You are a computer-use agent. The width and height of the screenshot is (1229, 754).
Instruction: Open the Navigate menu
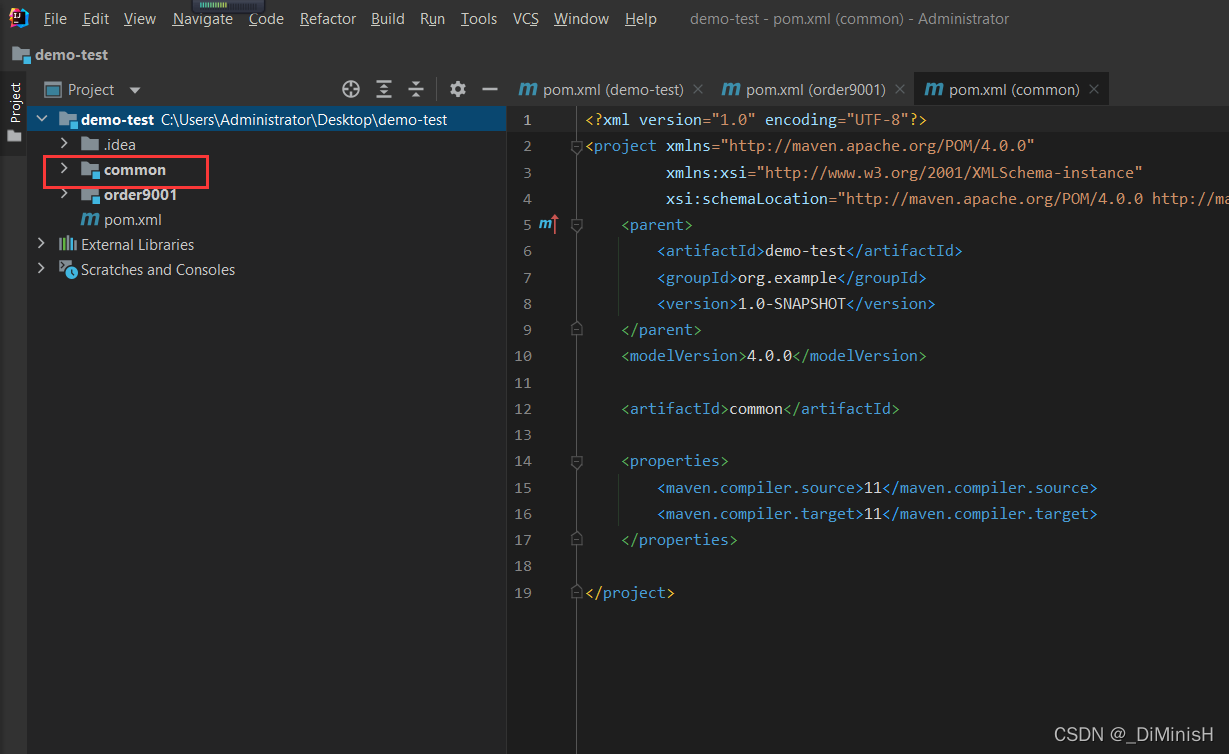[x=203, y=19]
